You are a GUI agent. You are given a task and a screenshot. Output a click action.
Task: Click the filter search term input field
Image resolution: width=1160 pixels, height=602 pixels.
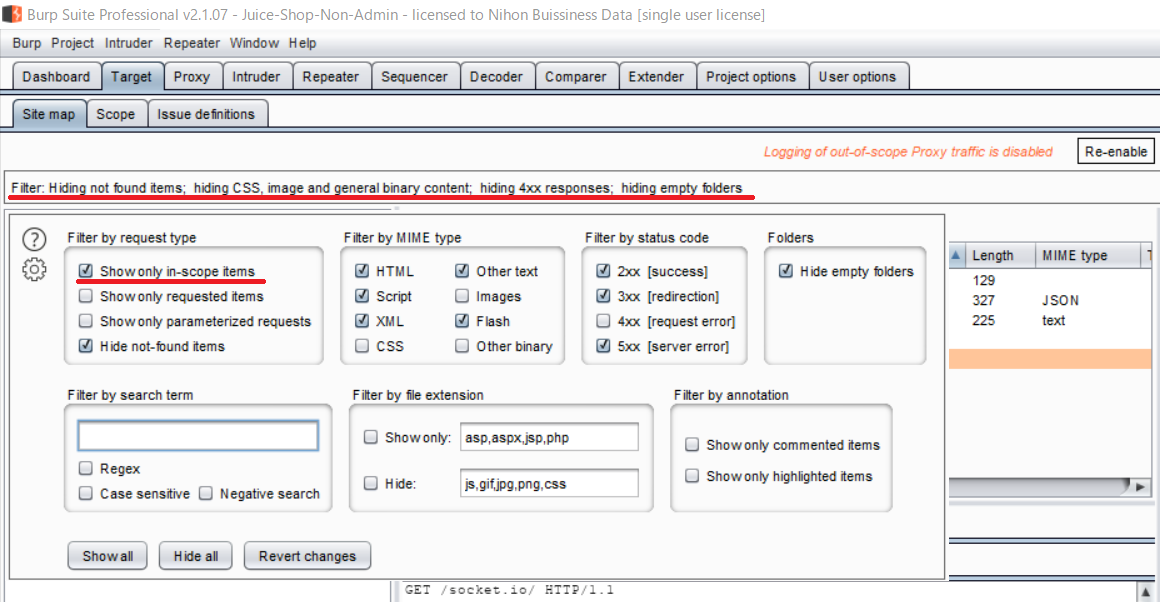[x=198, y=436]
